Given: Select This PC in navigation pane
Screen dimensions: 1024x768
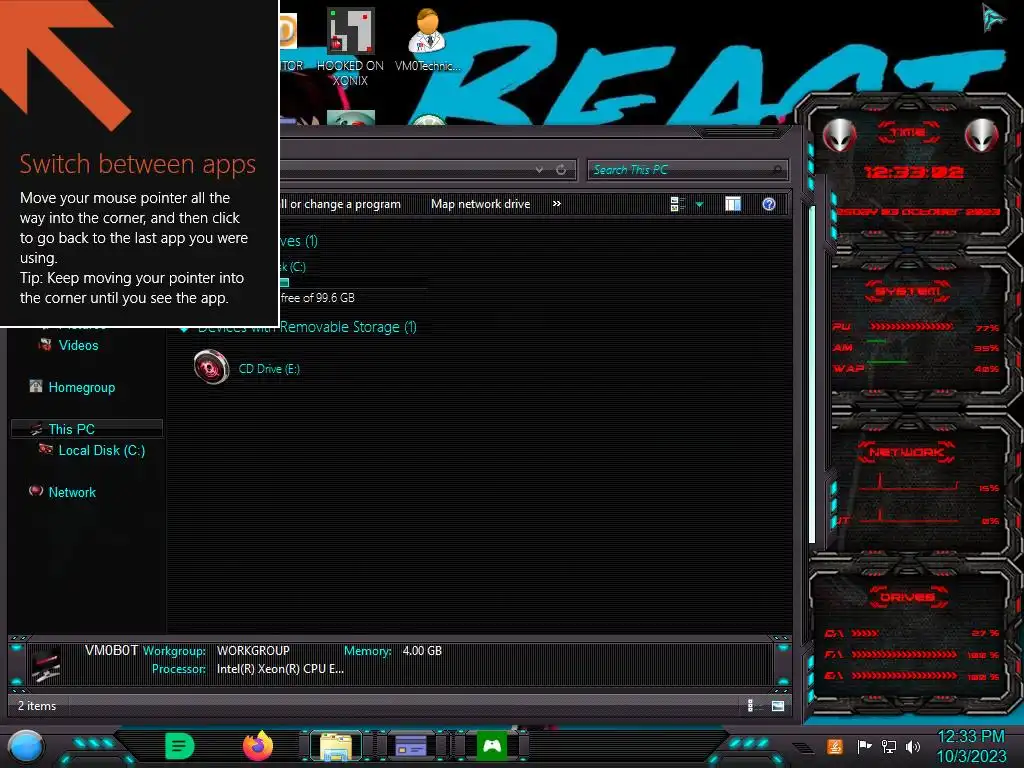Looking at the screenshot, I should pyautogui.click(x=71, y=429).
